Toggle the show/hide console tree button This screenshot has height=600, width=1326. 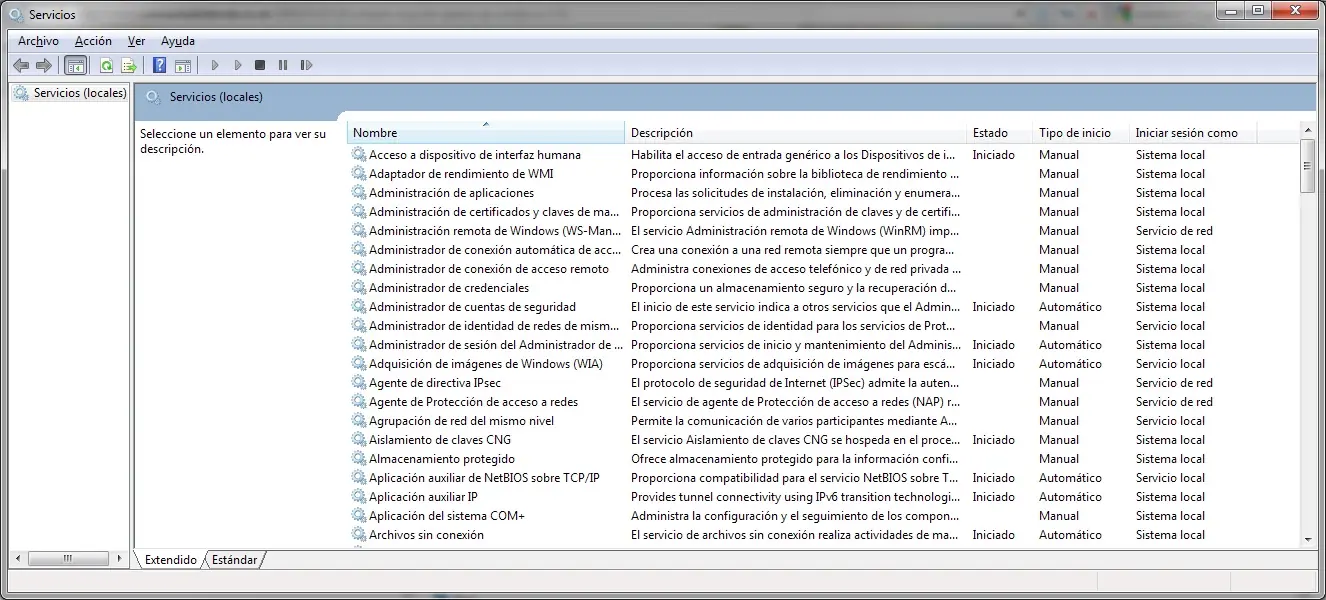[75, 66]
